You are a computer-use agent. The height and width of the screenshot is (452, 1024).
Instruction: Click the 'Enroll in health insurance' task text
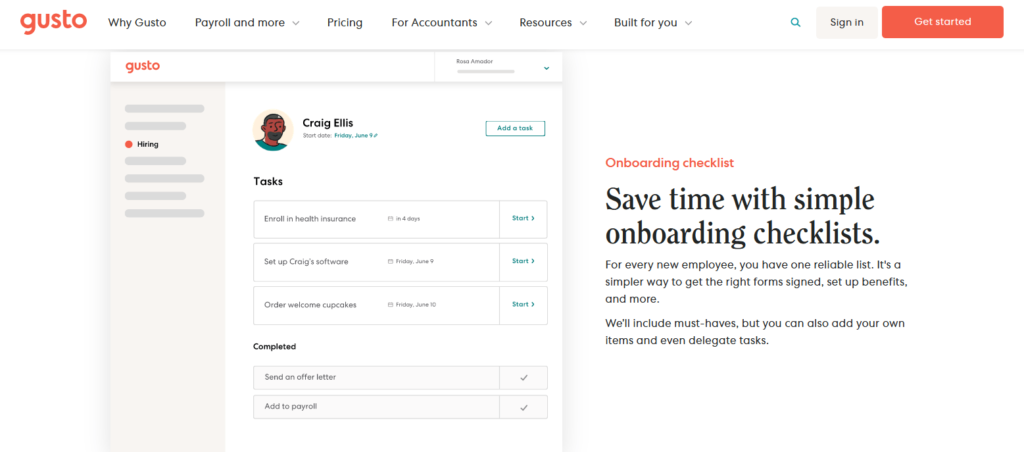click(x=310, y=219)
